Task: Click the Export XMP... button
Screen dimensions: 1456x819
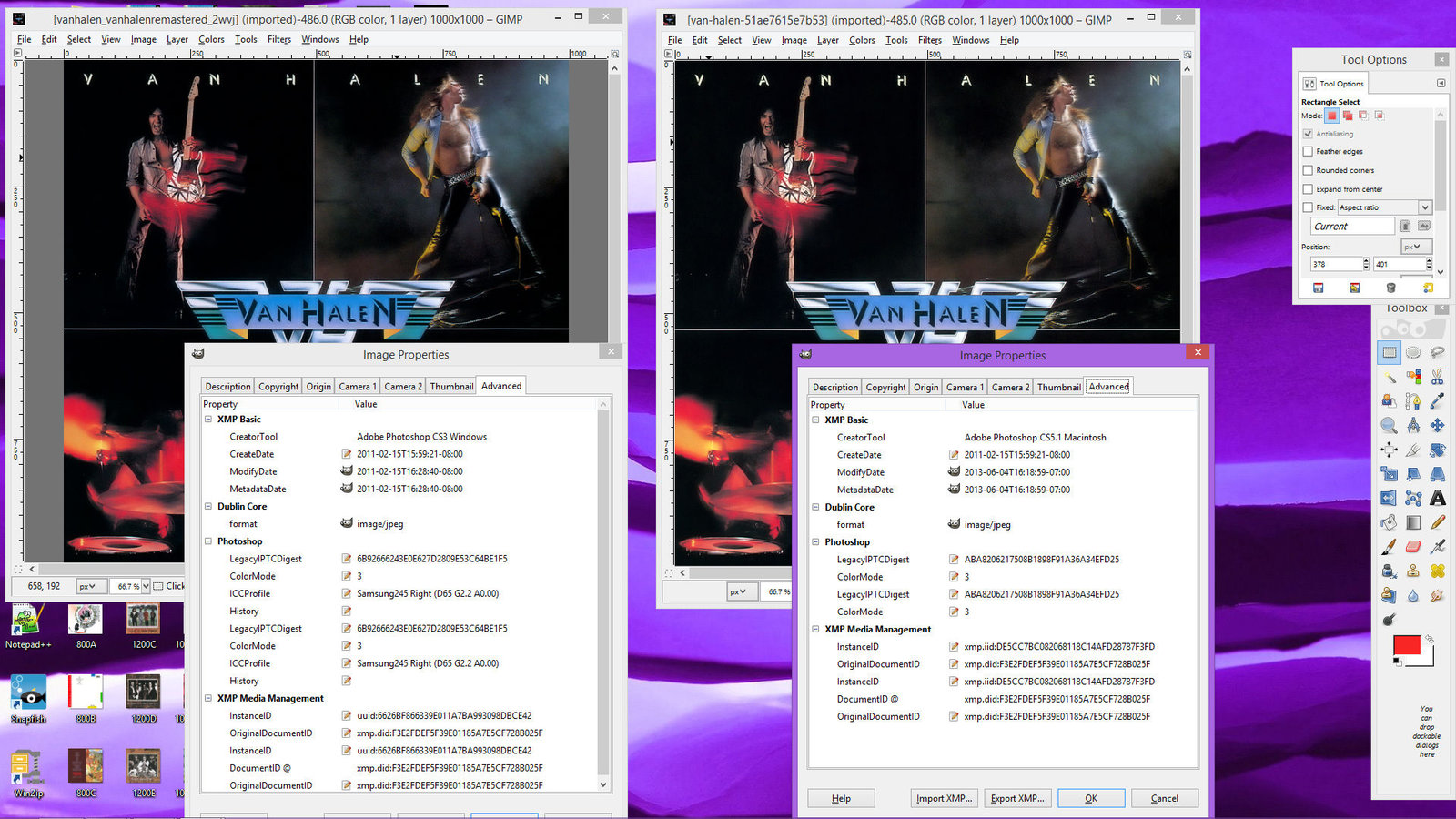Action: point(1017,798)
